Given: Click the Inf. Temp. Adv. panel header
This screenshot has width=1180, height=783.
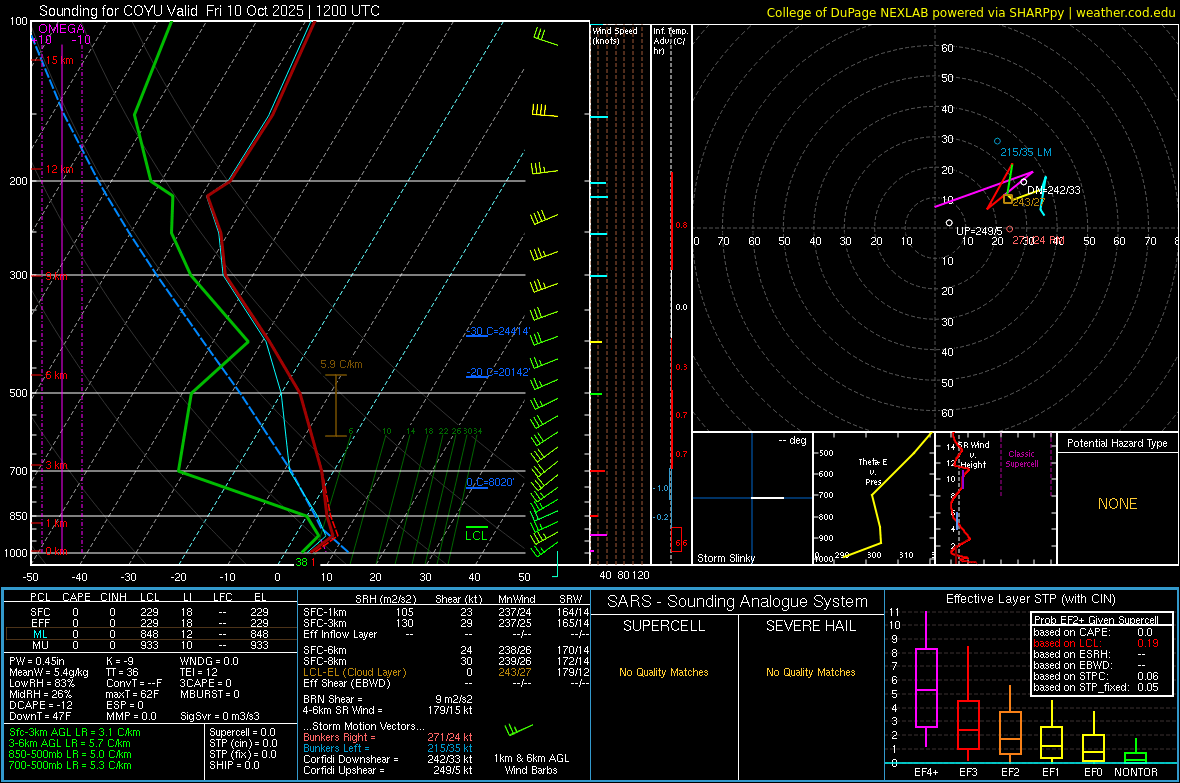Looking at the screenshot, I should 670,41.
